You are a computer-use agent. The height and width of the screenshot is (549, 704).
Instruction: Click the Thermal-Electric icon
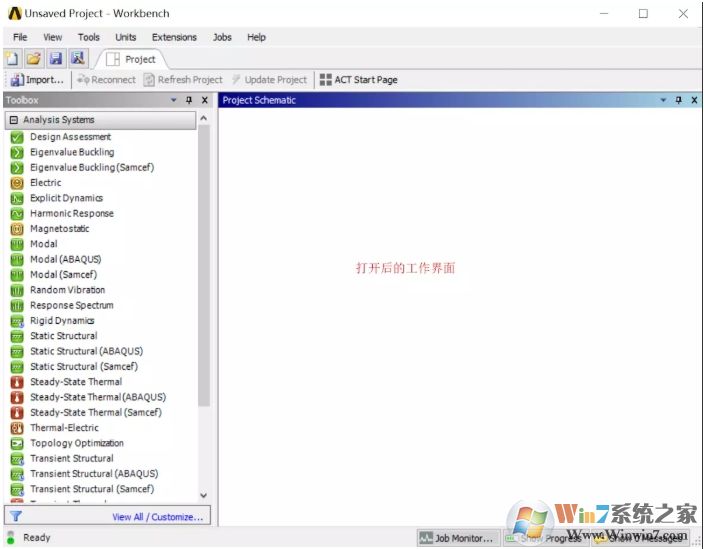pyautogui.click(x=17, y=428)
